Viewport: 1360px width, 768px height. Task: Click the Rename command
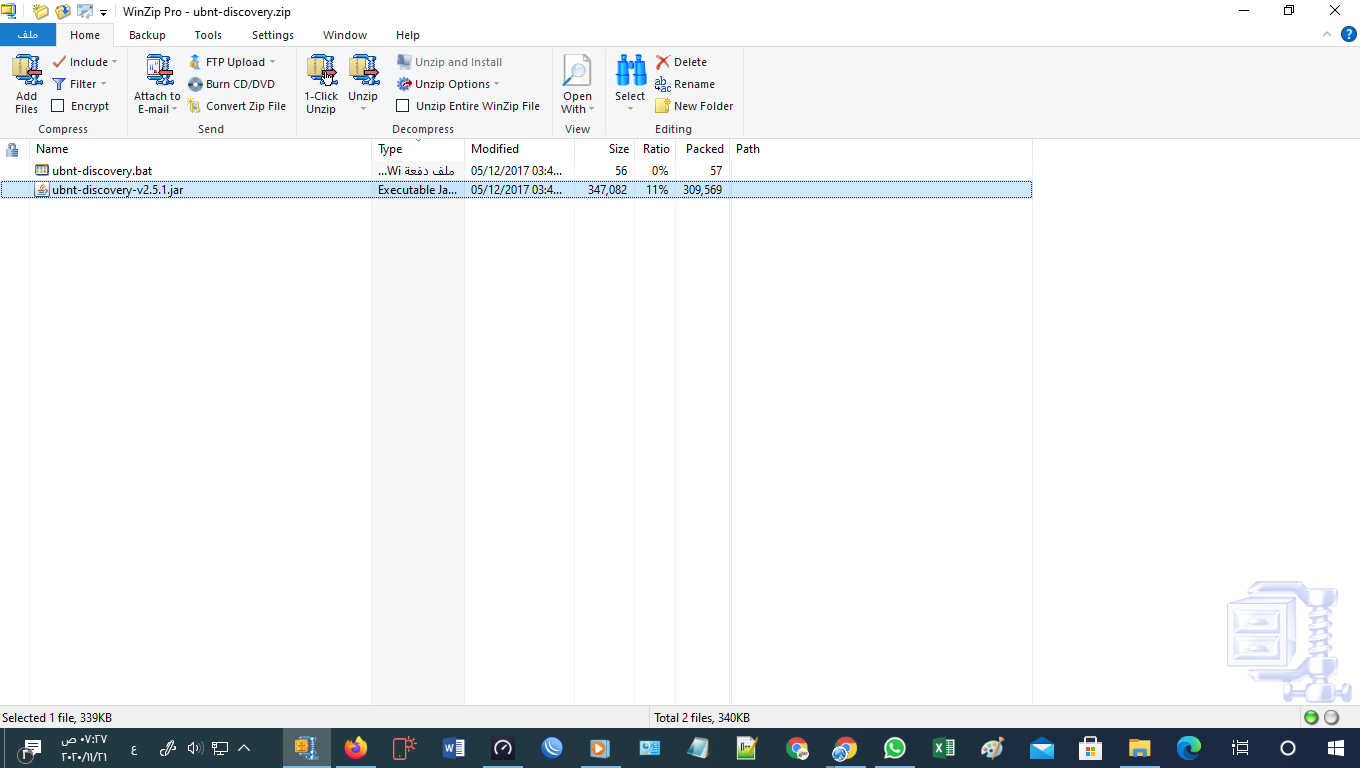(685, 84)
